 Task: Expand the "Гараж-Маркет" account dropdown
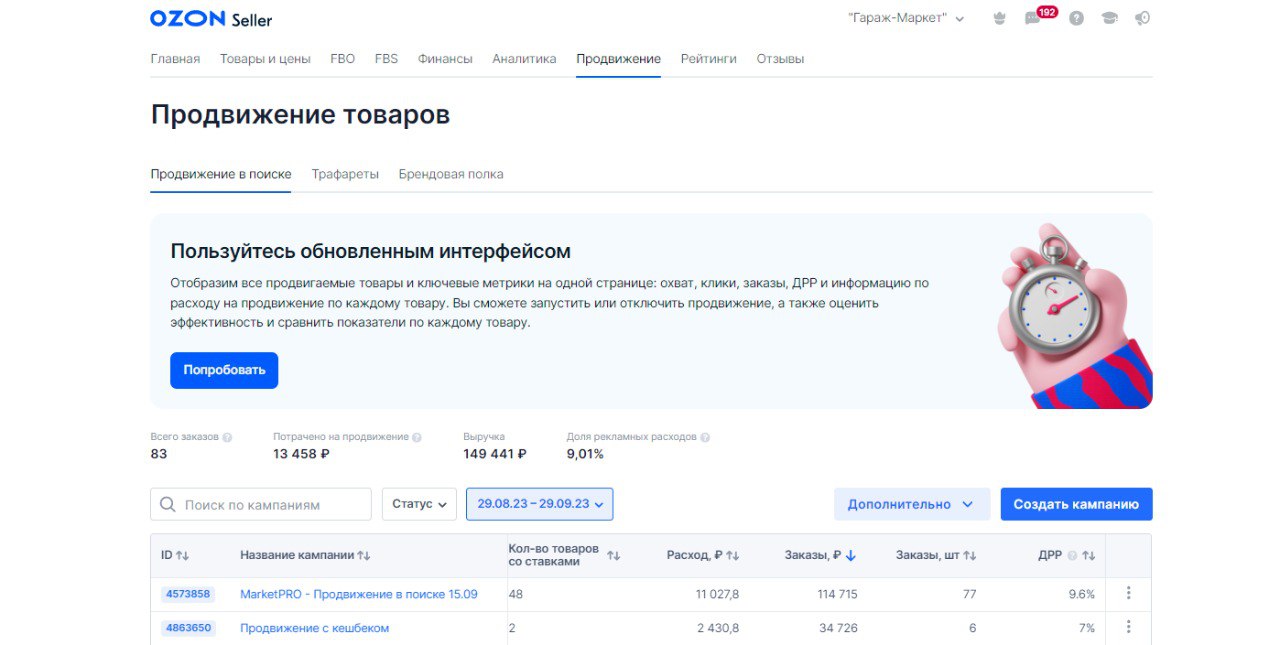[x=906, y=18]
